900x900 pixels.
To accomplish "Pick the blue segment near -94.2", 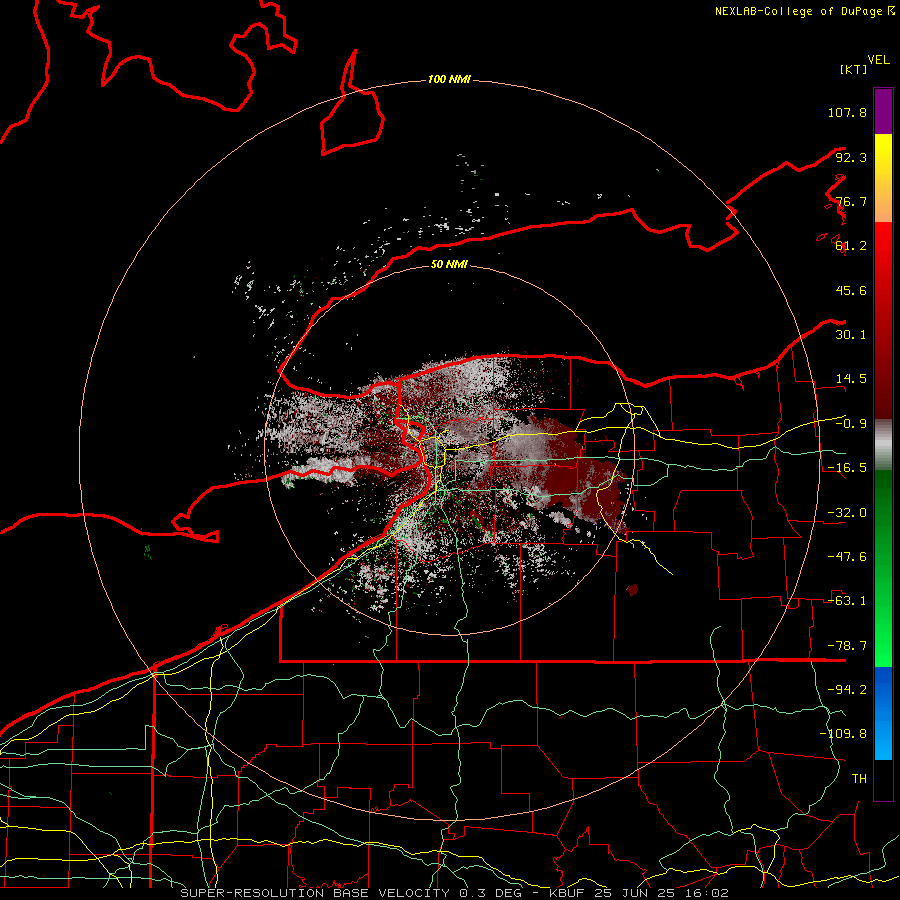I will click(883, 692).
